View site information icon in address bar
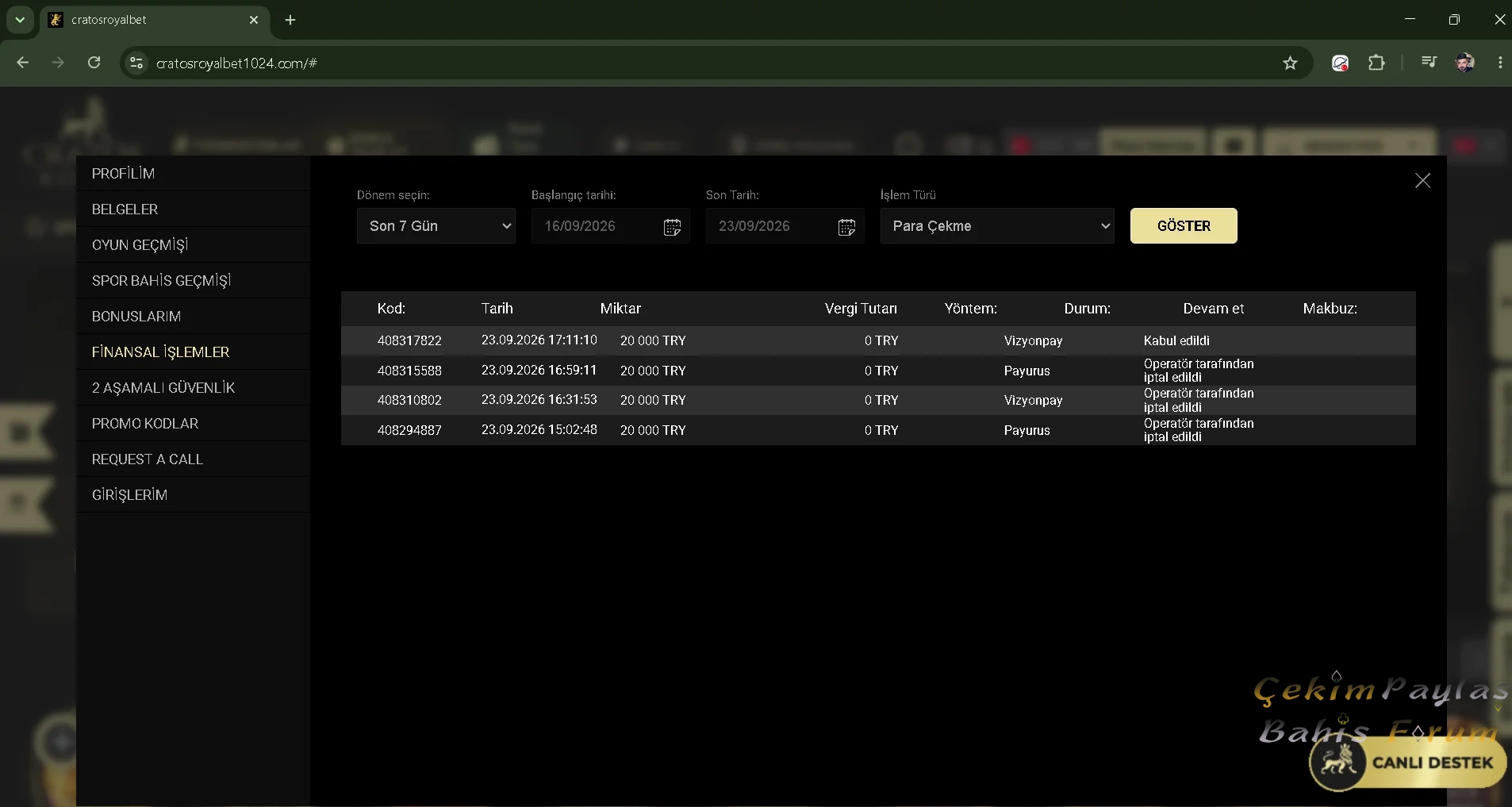The image size is (1512, 807). pos(136,63)
